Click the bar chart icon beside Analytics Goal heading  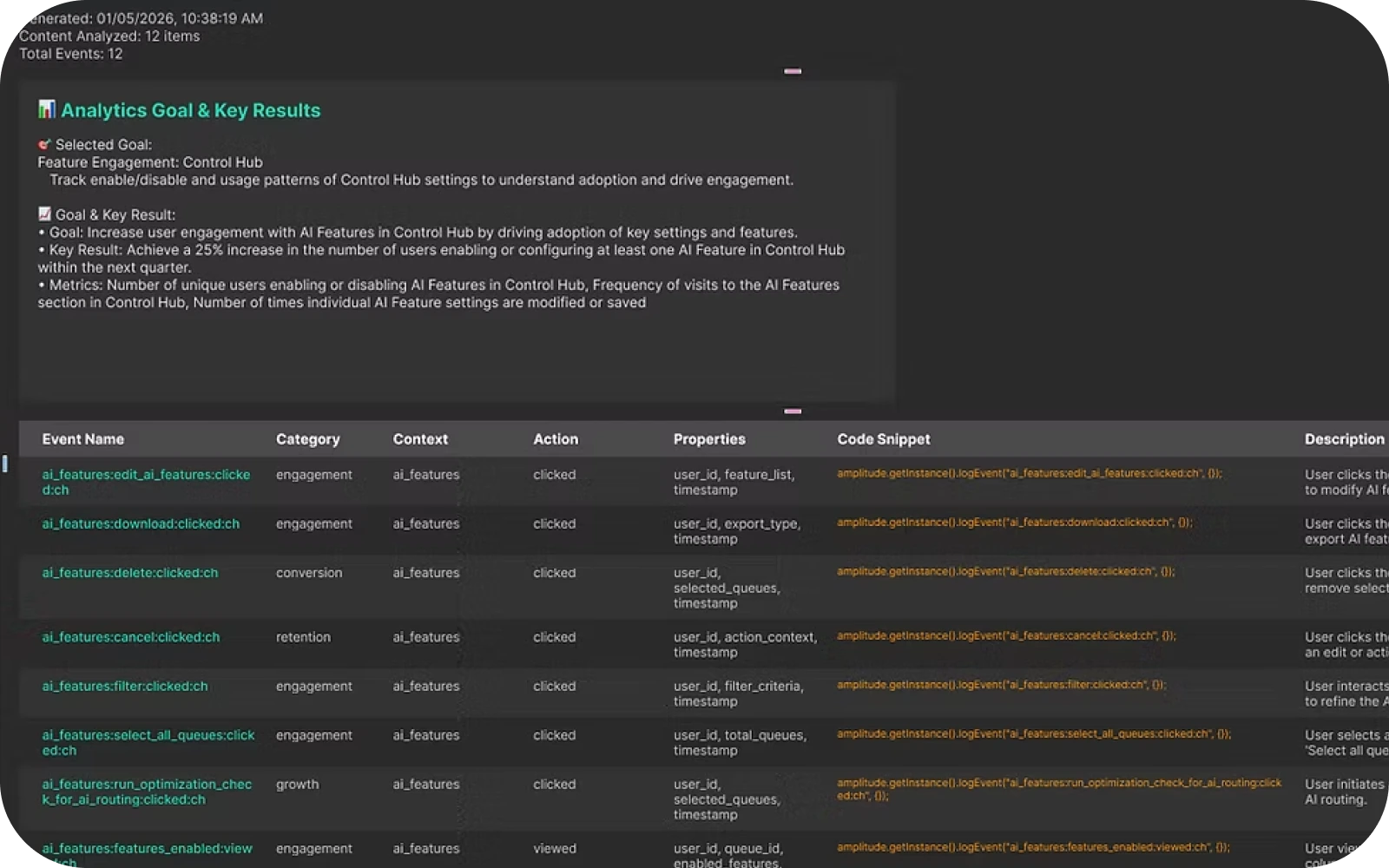pyautogui.click(x=47, y=109)
